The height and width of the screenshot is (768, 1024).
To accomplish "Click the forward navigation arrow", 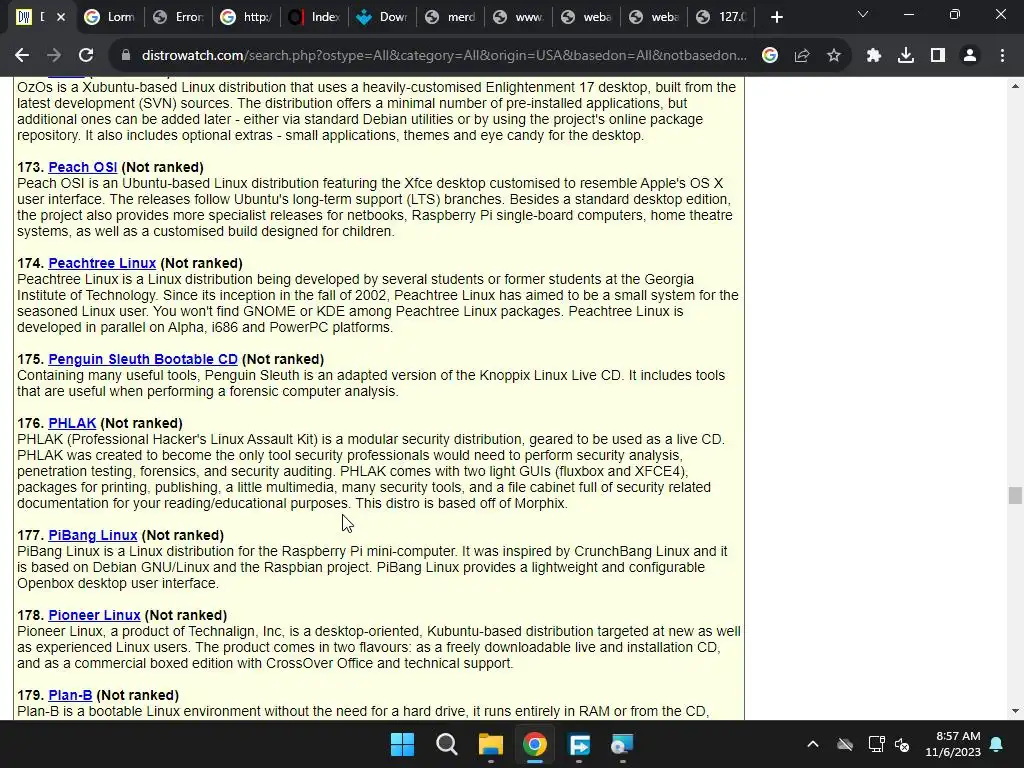I will click(54, 56).
